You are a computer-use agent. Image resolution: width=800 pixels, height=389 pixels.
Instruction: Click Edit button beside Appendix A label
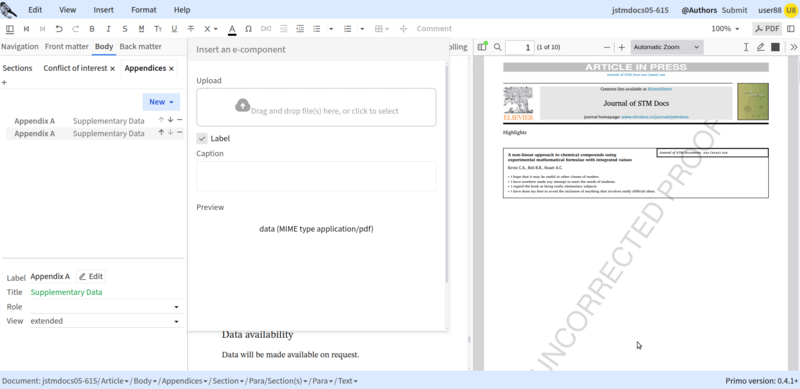[91, 276]
